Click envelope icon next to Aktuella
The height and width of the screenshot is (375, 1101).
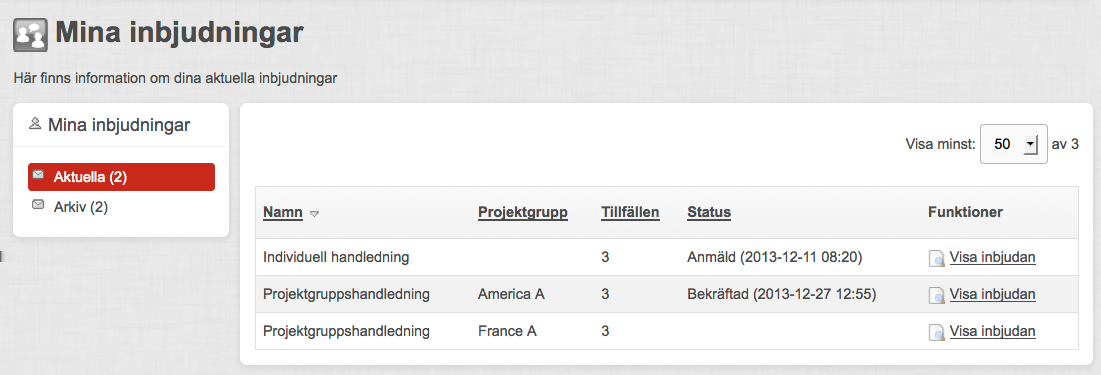38,174
